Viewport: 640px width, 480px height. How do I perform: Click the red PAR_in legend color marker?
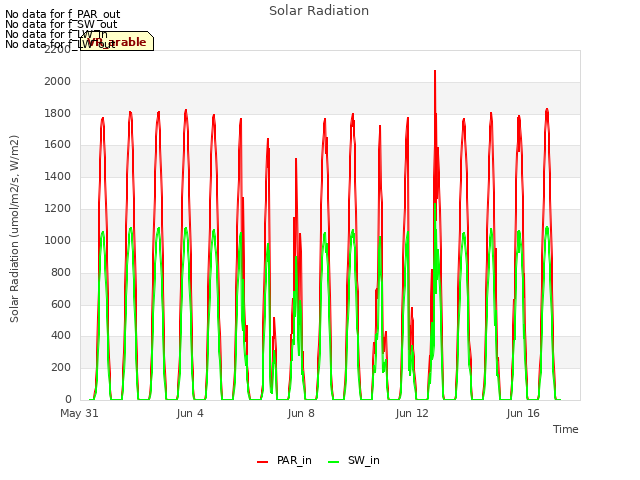pos(262,462)
